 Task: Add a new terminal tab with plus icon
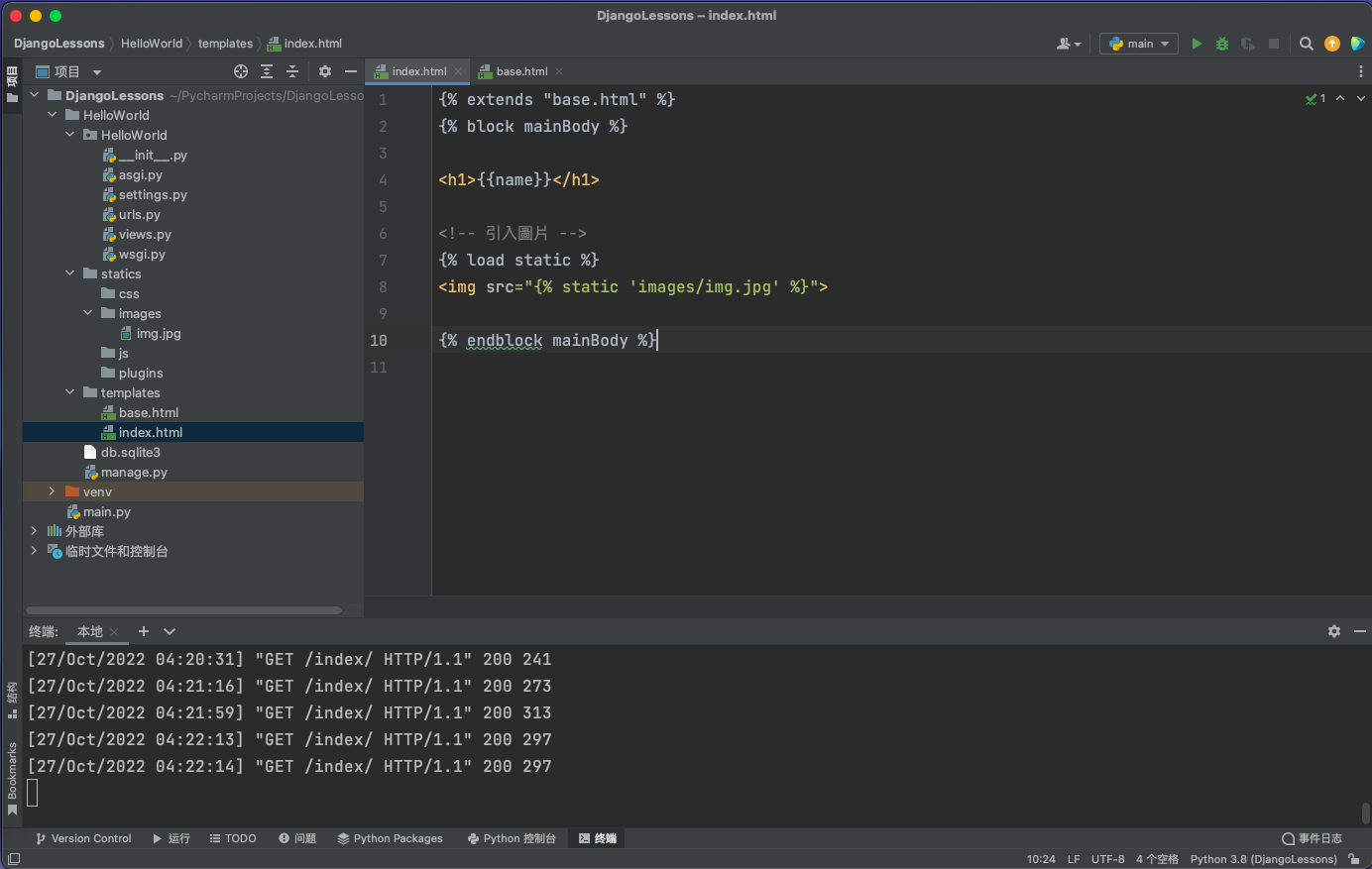point(144,631)
